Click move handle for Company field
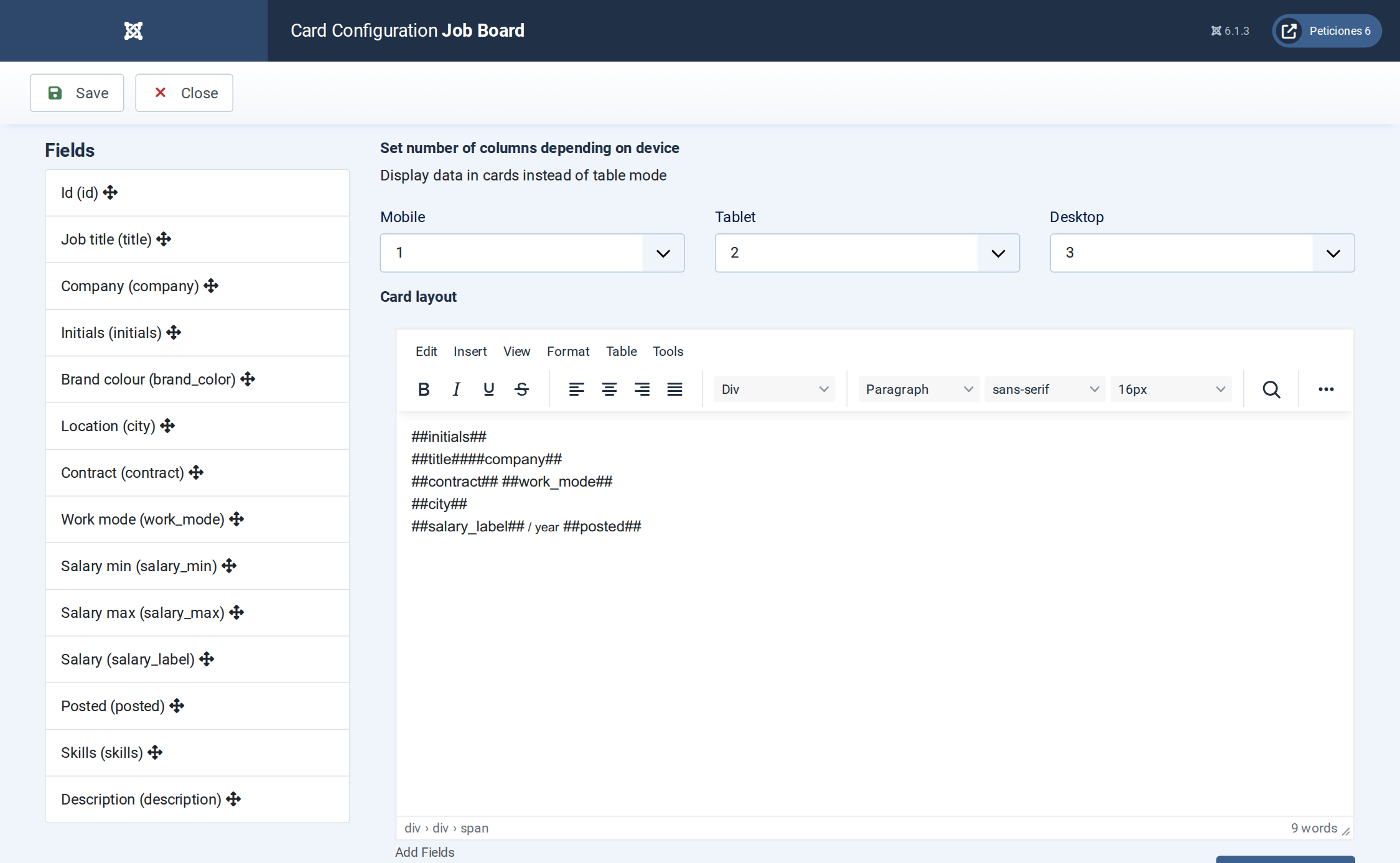1400x863 pixels. point(211,286)
